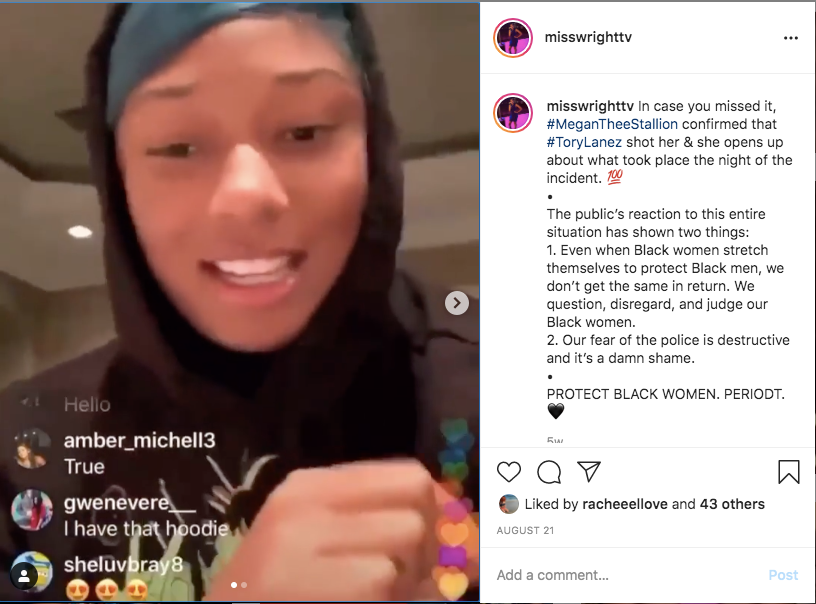Open the #MeganTheeStallion hashtag
The height and width of the screenshot is (604, 816).
coord(612,124)
